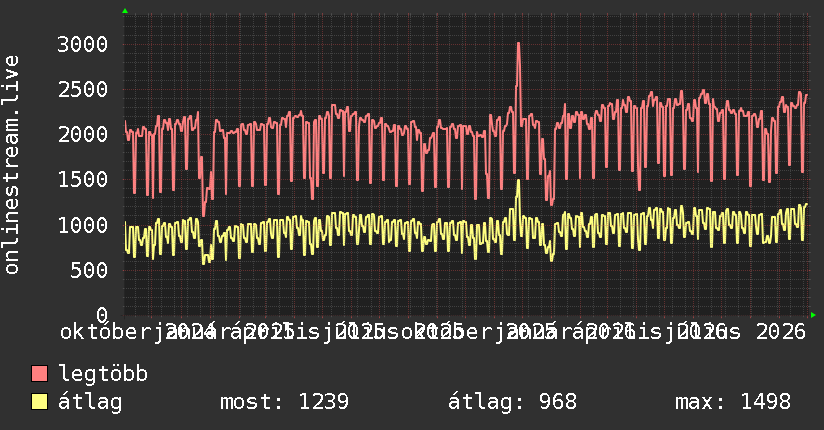Click the tallest red spike peak near 3000

tap(519, 44)
